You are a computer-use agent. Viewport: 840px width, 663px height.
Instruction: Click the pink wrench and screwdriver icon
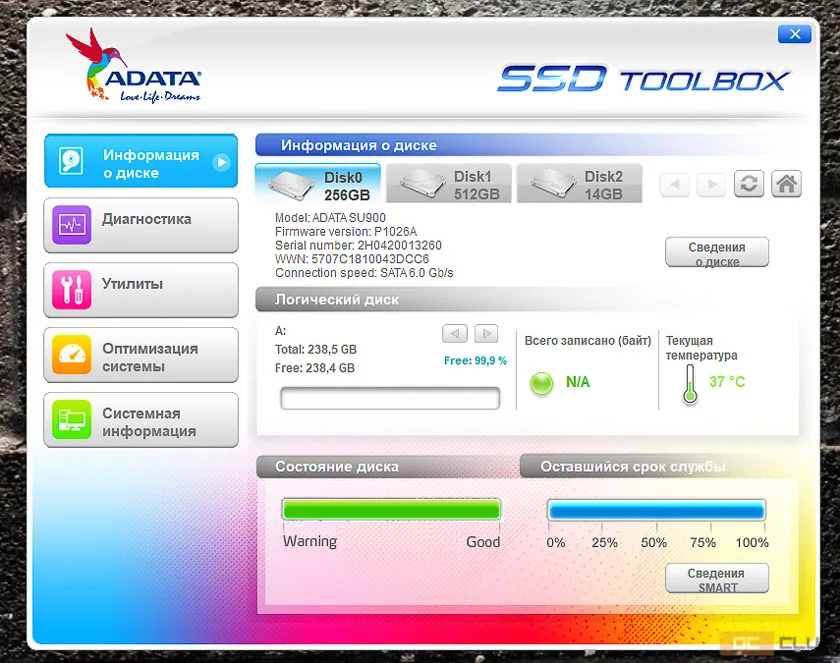(71, 290)
